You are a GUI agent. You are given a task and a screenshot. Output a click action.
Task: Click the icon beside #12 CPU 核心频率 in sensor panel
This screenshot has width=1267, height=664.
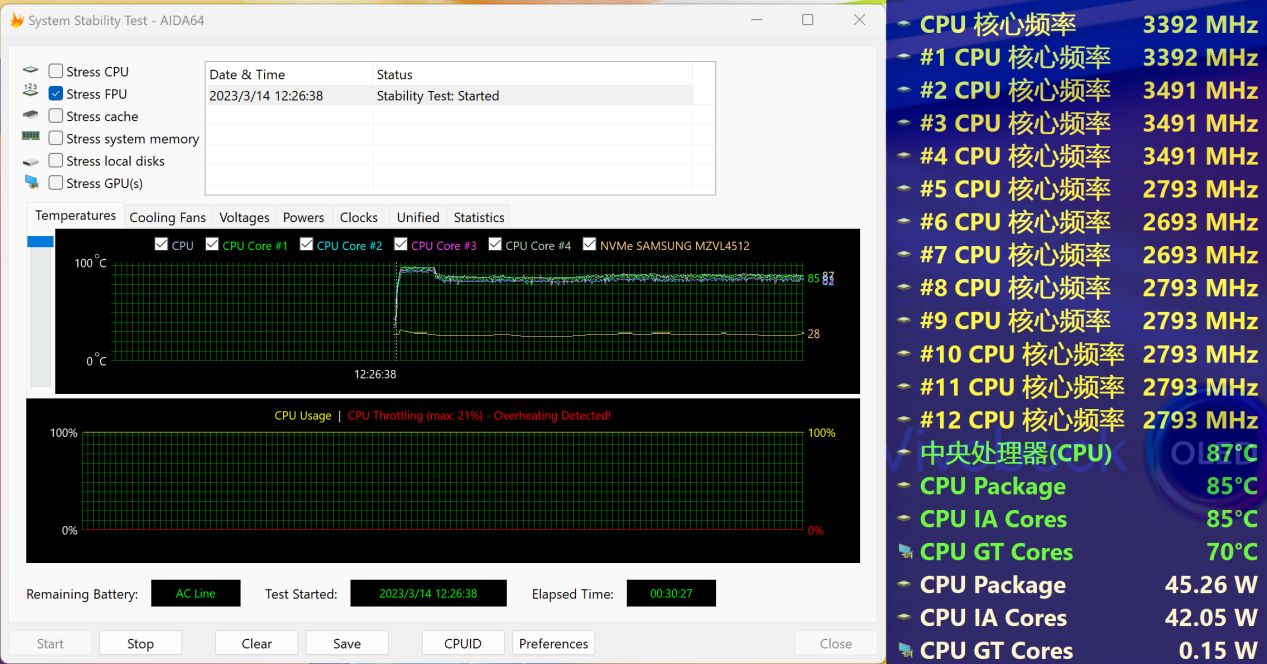[x=904, y=421]
